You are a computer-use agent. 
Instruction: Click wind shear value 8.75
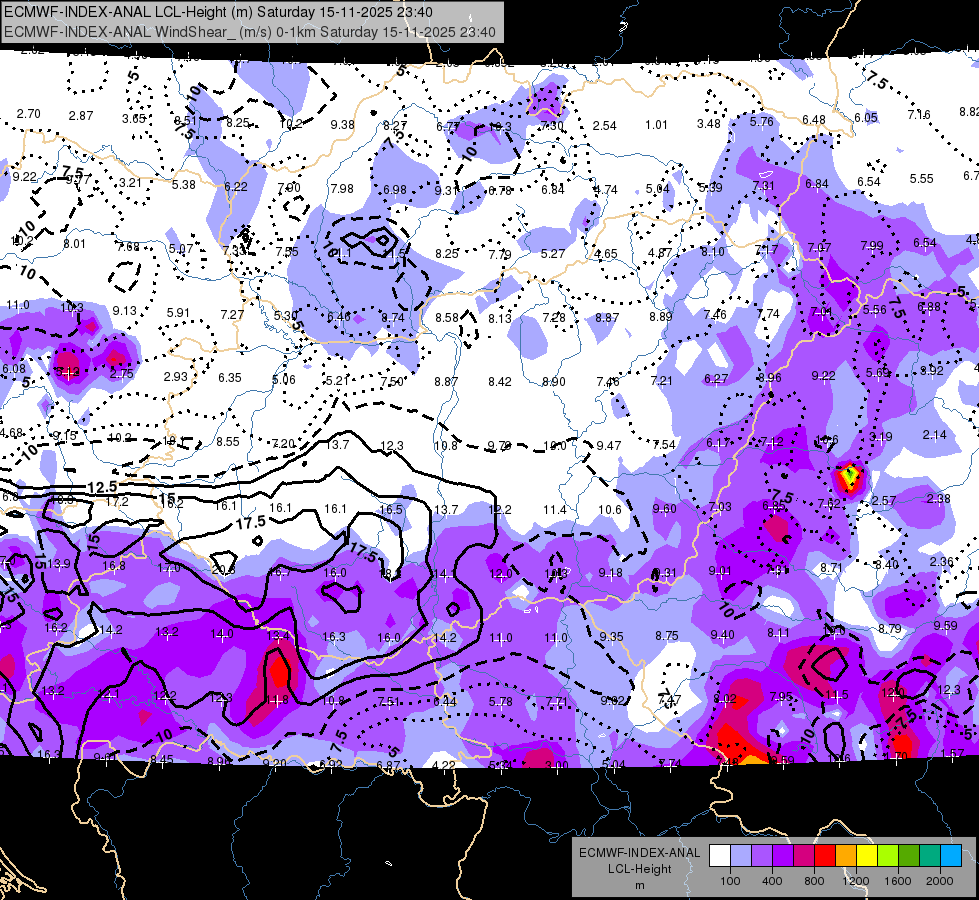tap(667, 635)
